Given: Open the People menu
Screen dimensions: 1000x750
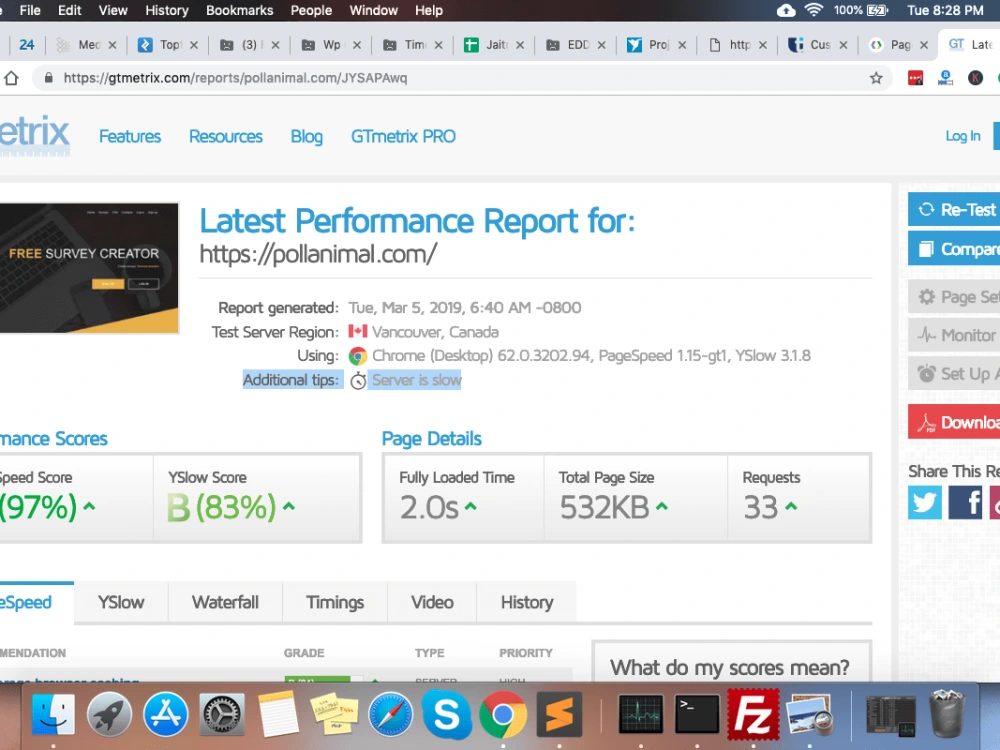Looking at the screenshot, I should click(311, 10).
